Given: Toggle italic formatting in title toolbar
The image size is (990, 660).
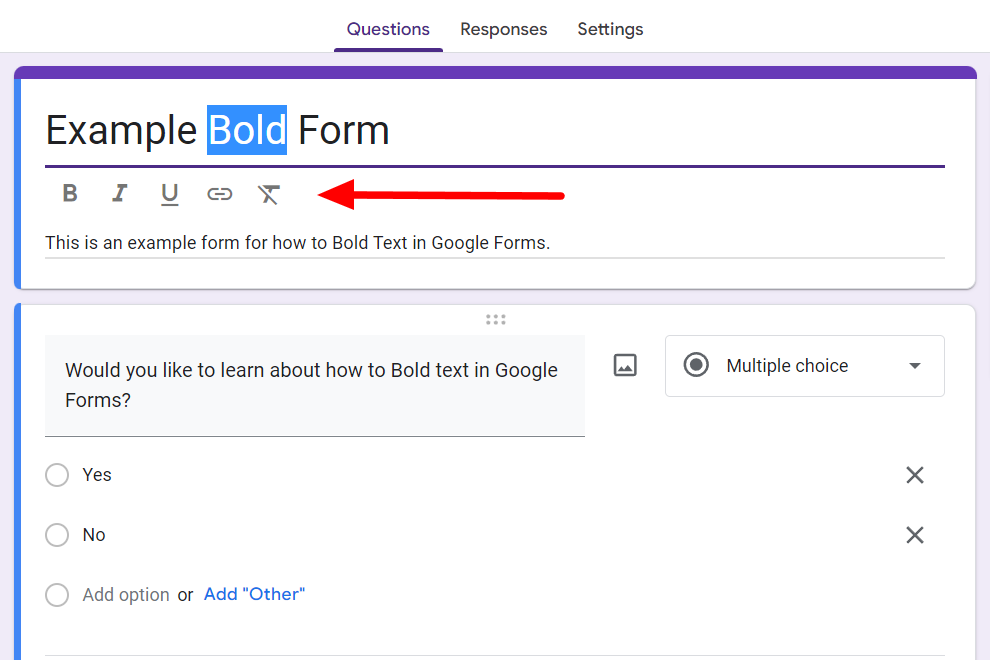Looking at the screenshot, I should click(119, 193).
